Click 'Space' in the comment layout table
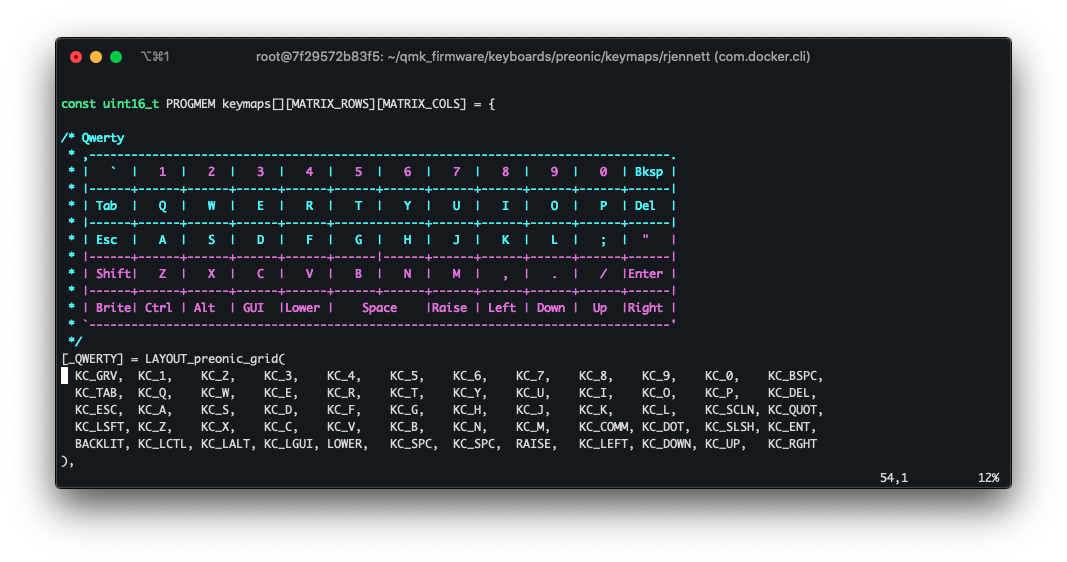The height and width of the screenshot is (562, 1067). click(380, 308)
